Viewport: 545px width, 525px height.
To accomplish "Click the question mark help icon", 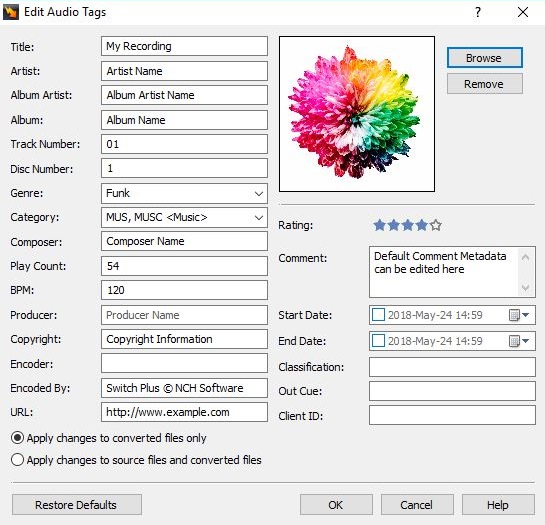I will [478, 13].
